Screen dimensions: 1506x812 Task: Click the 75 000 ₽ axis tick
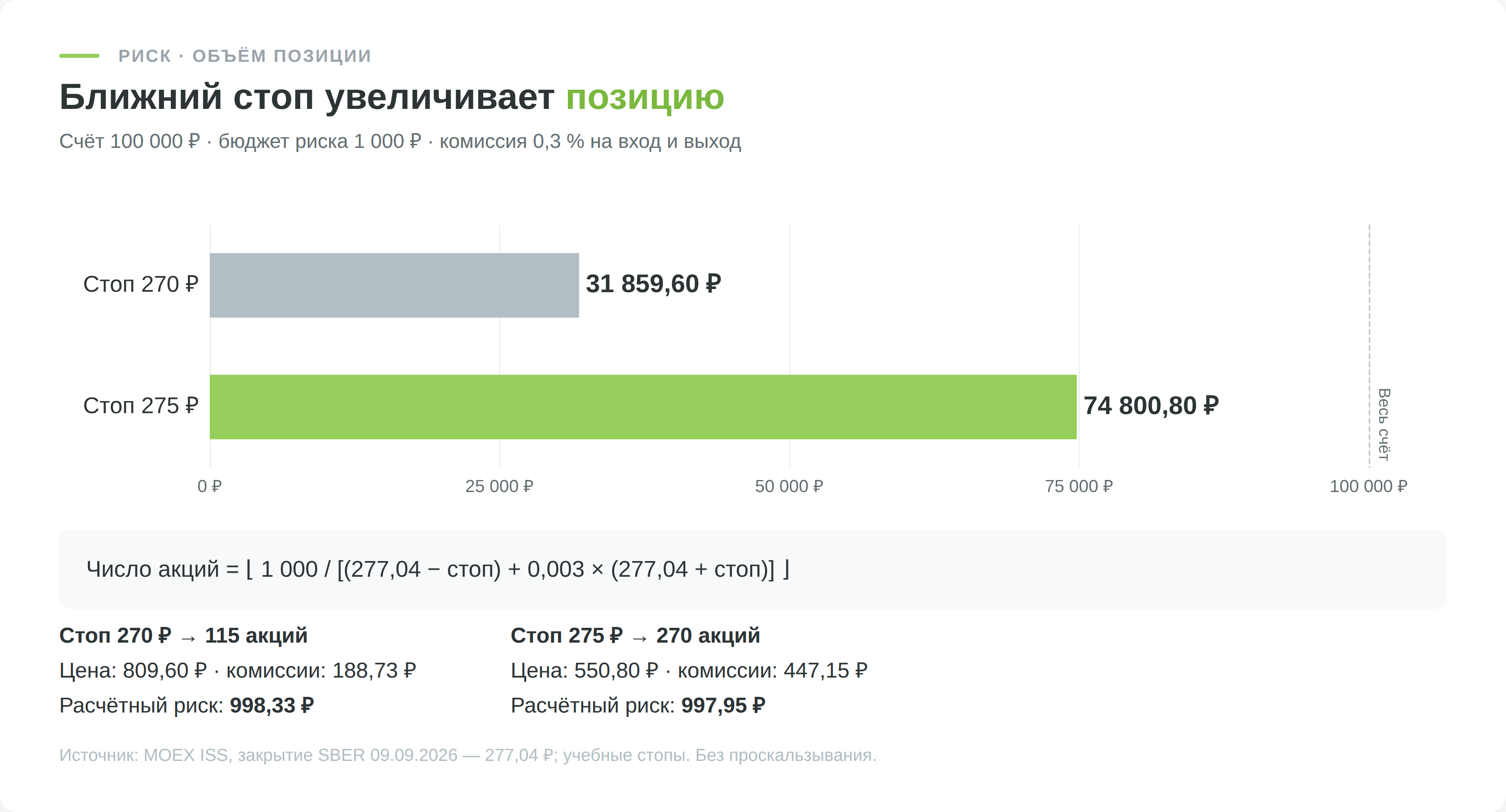click(x=1079, y=486)
